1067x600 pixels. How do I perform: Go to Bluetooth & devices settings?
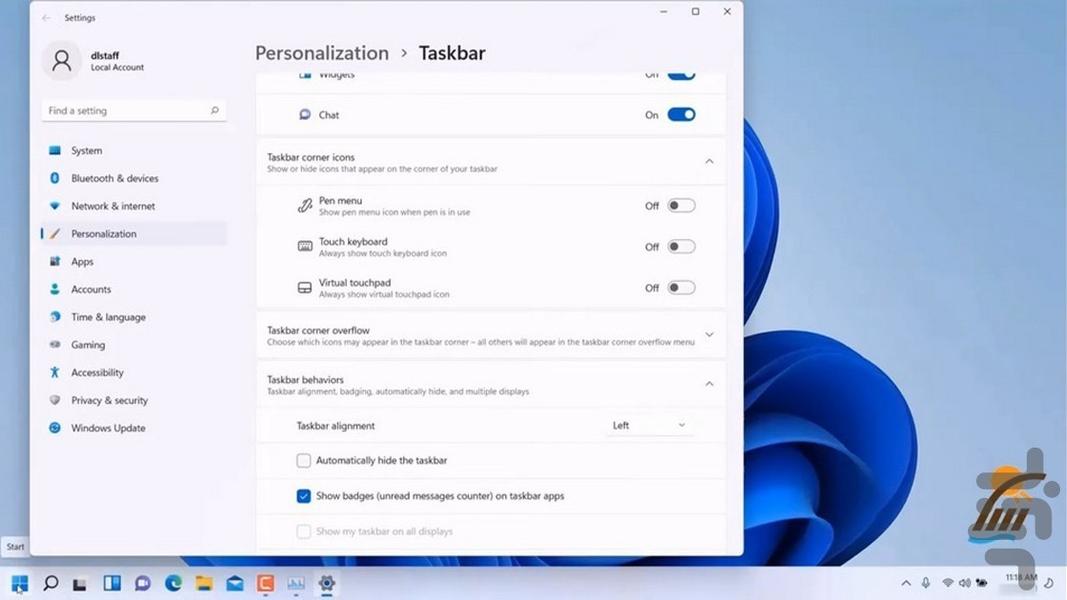pos(114,178)
